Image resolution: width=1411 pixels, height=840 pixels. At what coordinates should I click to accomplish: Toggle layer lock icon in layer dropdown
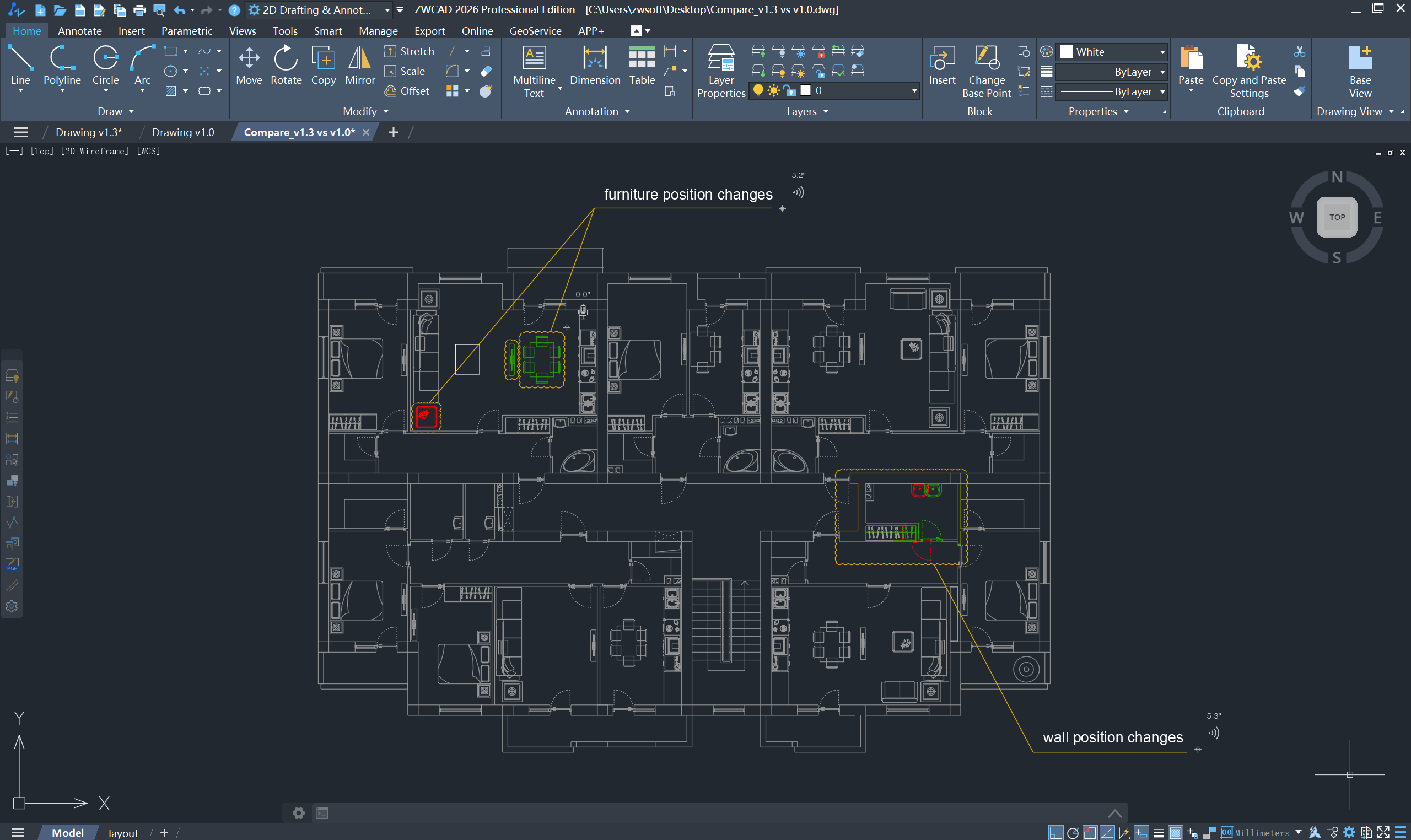(789, 90)
